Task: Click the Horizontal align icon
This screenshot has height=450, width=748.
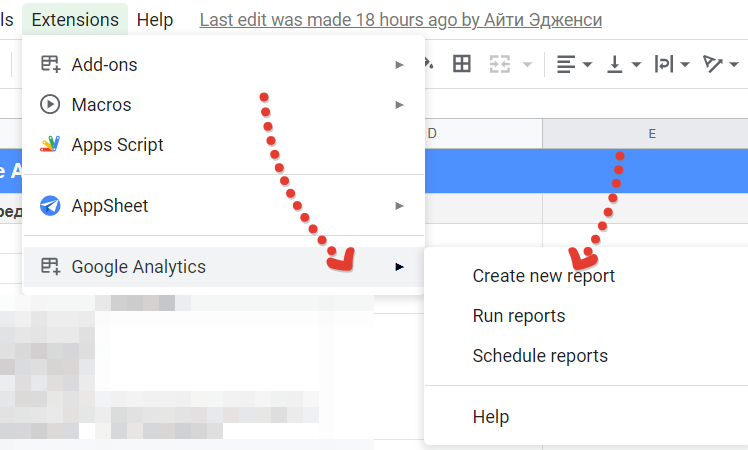Action: 566,64
